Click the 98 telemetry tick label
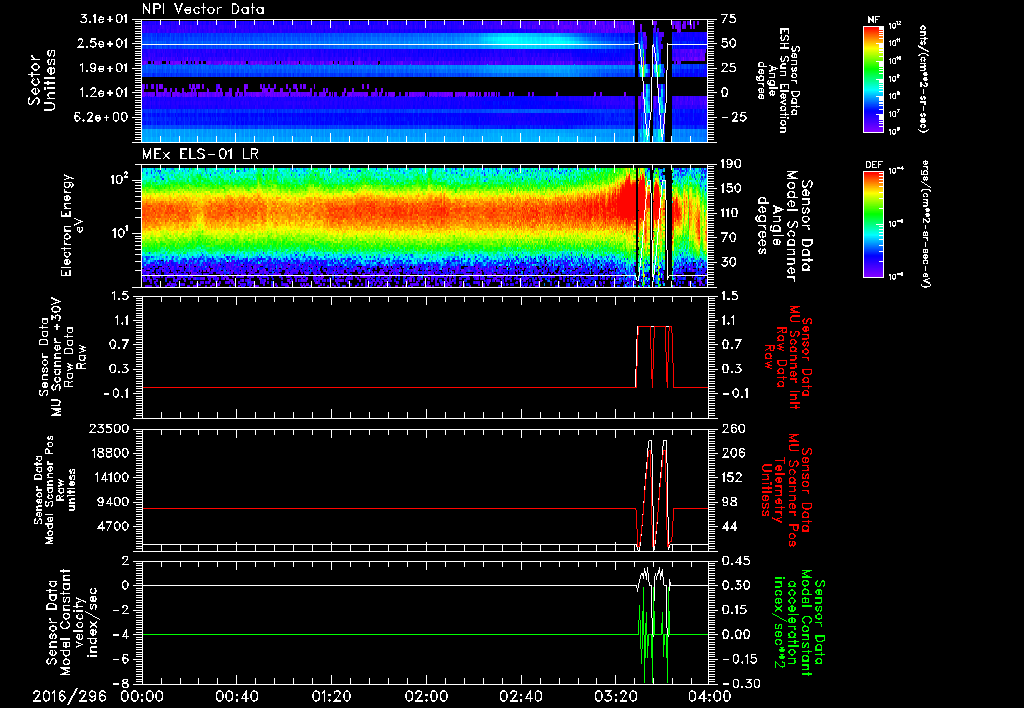The image size is (1024, 708). (729, 502)
